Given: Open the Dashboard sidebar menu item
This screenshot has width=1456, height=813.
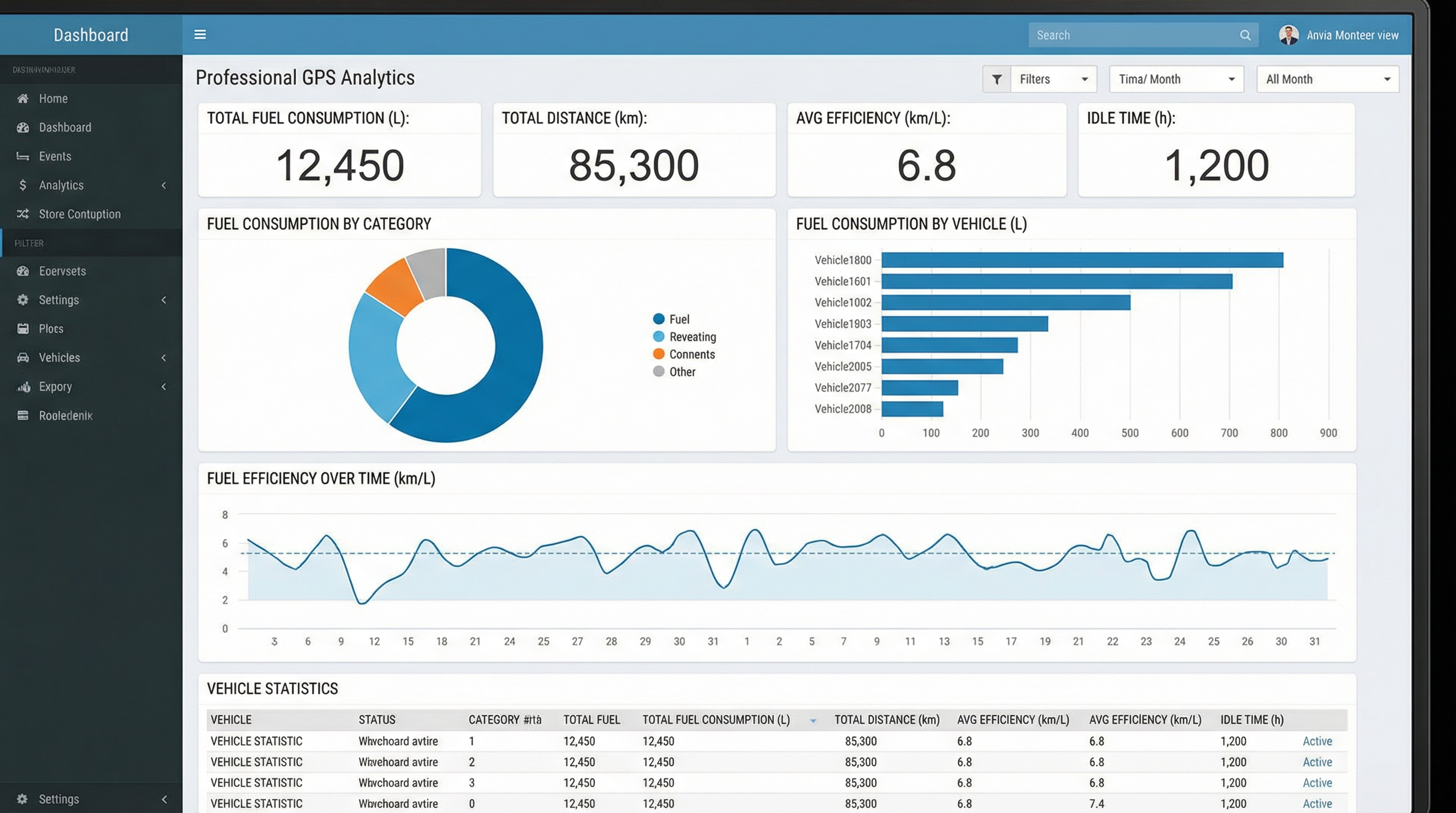Looking at the screenshot, I should coord(65,127).
